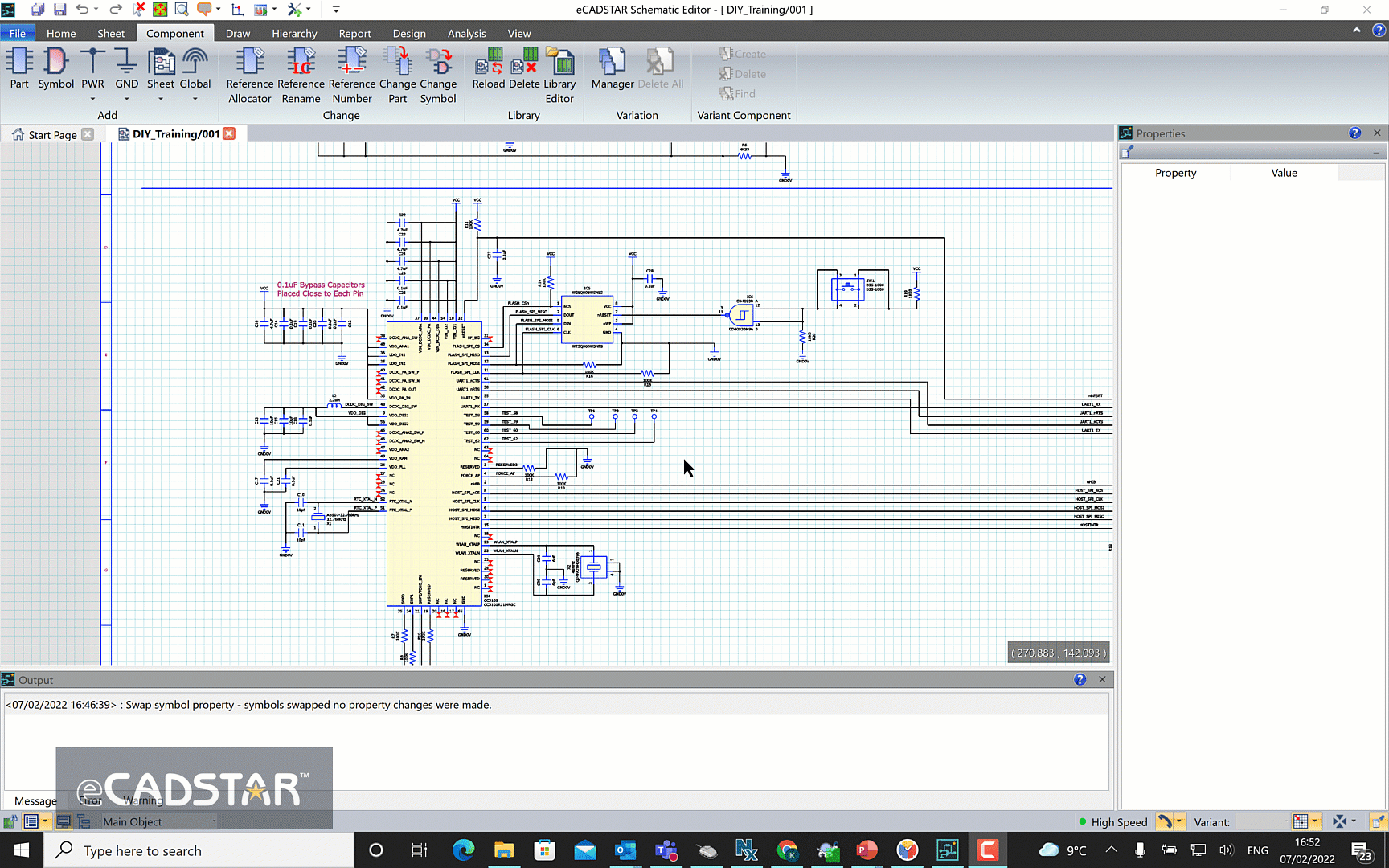Toggle the grid snap icon in status bar
1389x868 pixels.
1301,821
